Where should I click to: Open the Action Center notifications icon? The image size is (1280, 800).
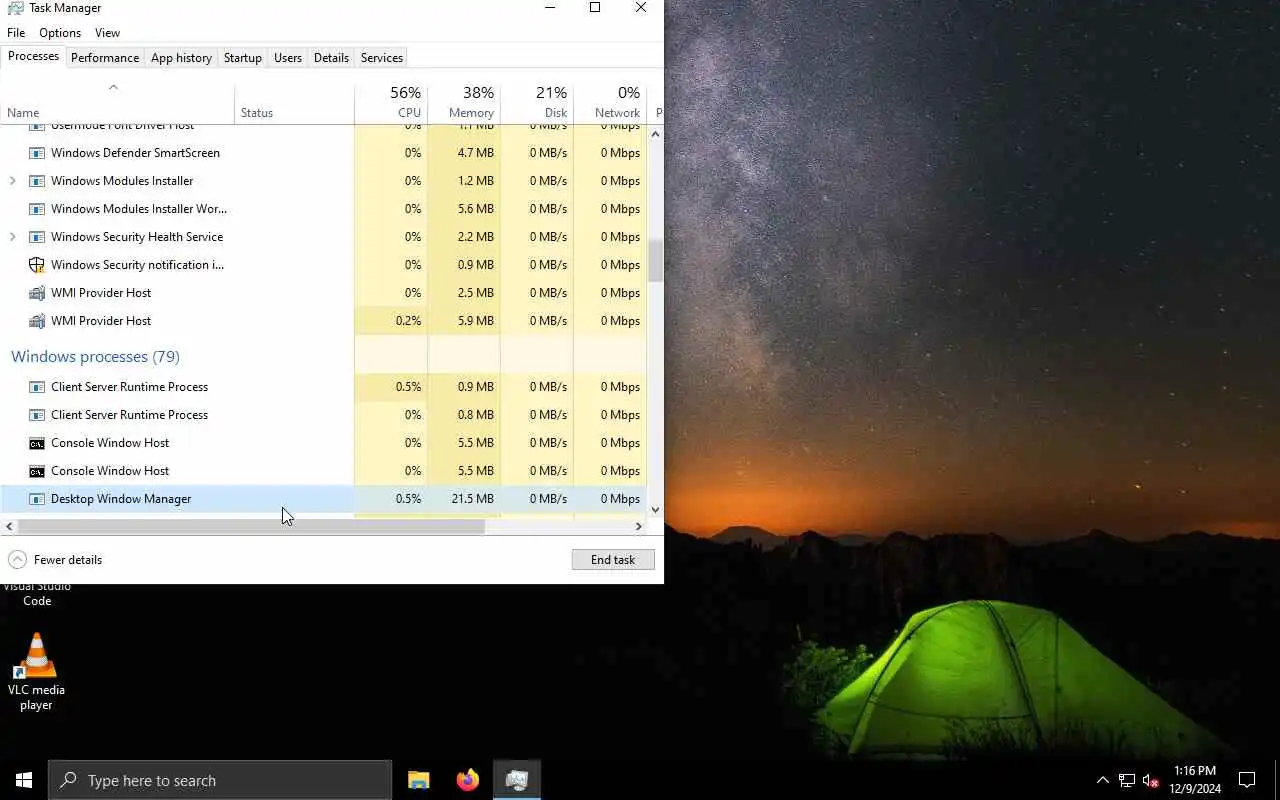click(1247, 780)
